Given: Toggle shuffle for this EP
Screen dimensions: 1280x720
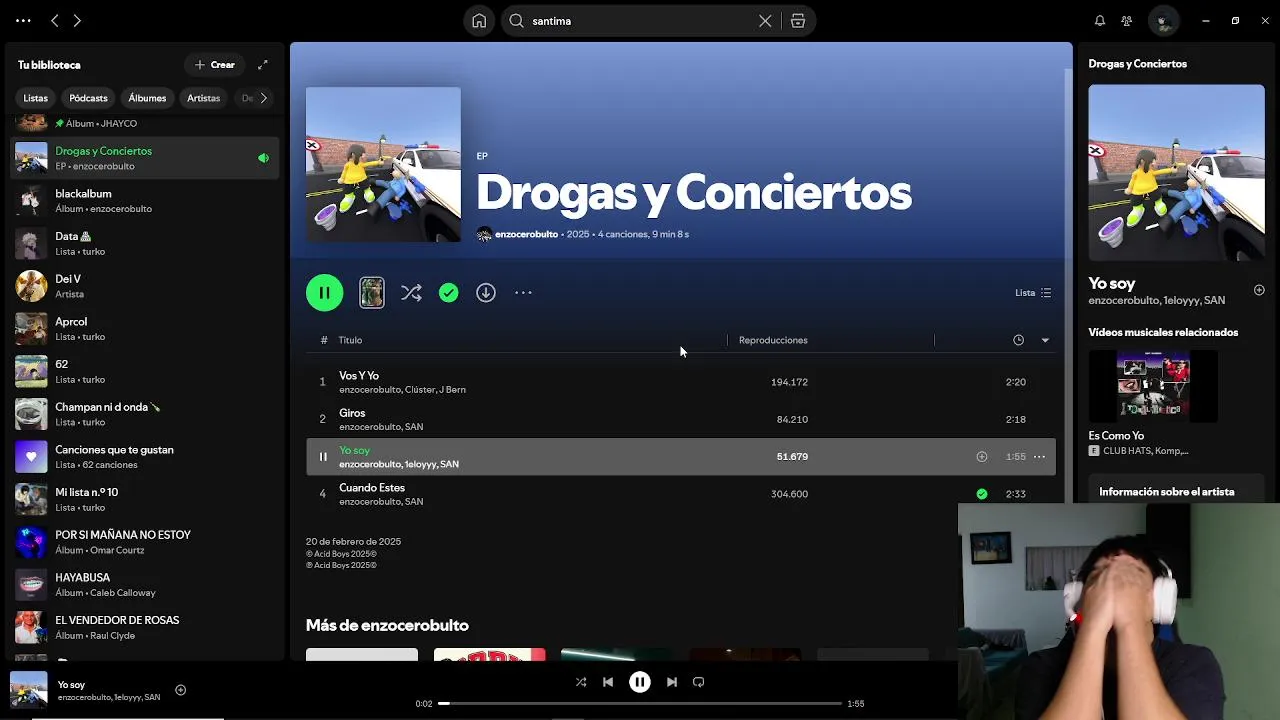Looking at the screenshot, I should point(411,293).
